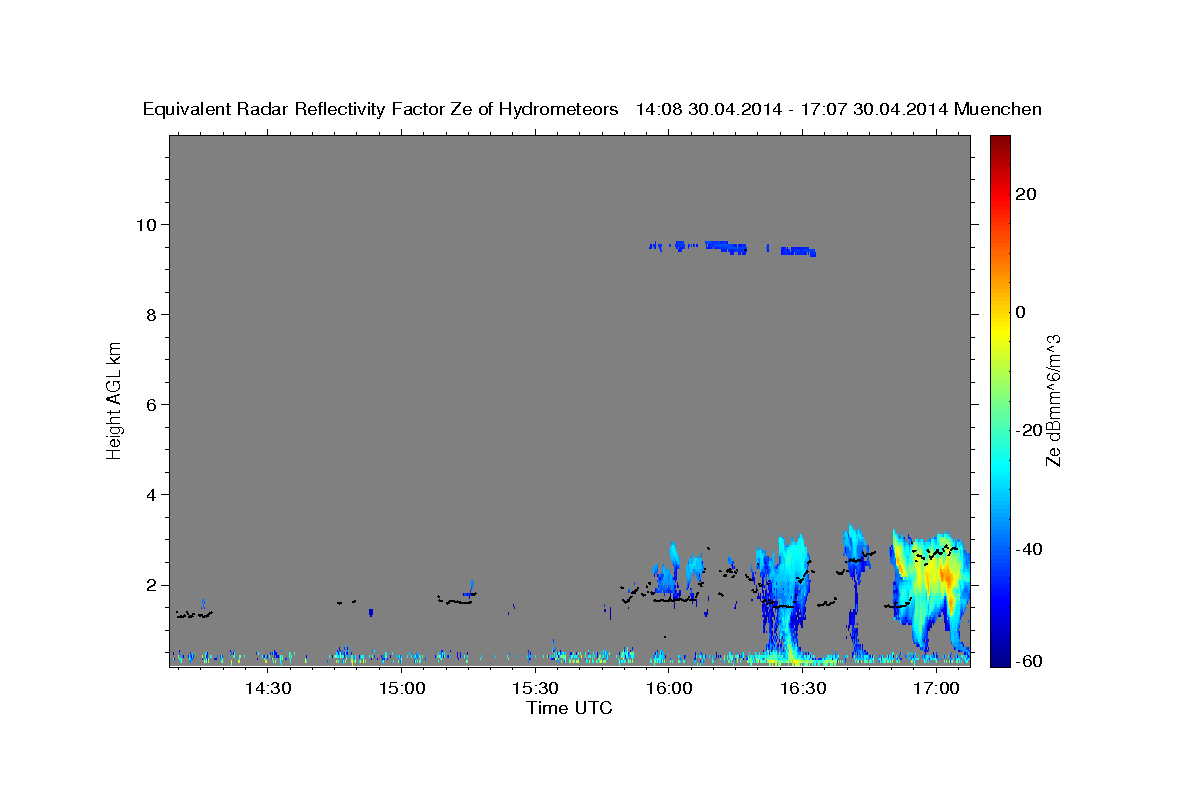Click the height axis label 2
Image resolution: width=1200 pixels, height=800 pixels.
coord(152,585)
